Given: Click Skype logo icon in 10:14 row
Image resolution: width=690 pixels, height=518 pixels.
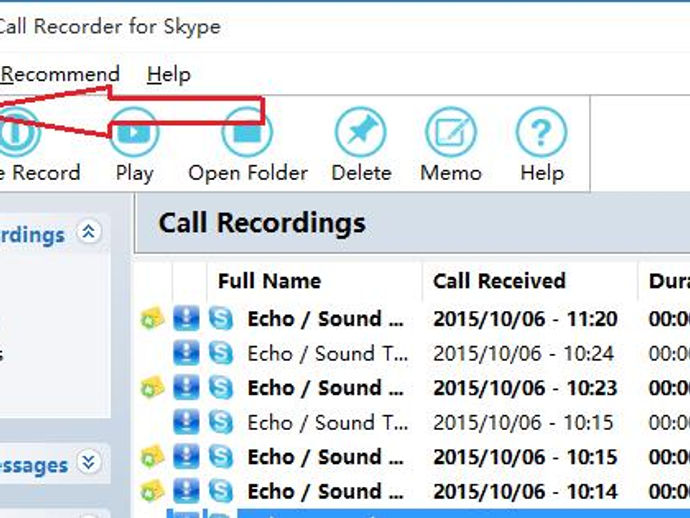Looking at the screenshot, I should pos(220,491).
